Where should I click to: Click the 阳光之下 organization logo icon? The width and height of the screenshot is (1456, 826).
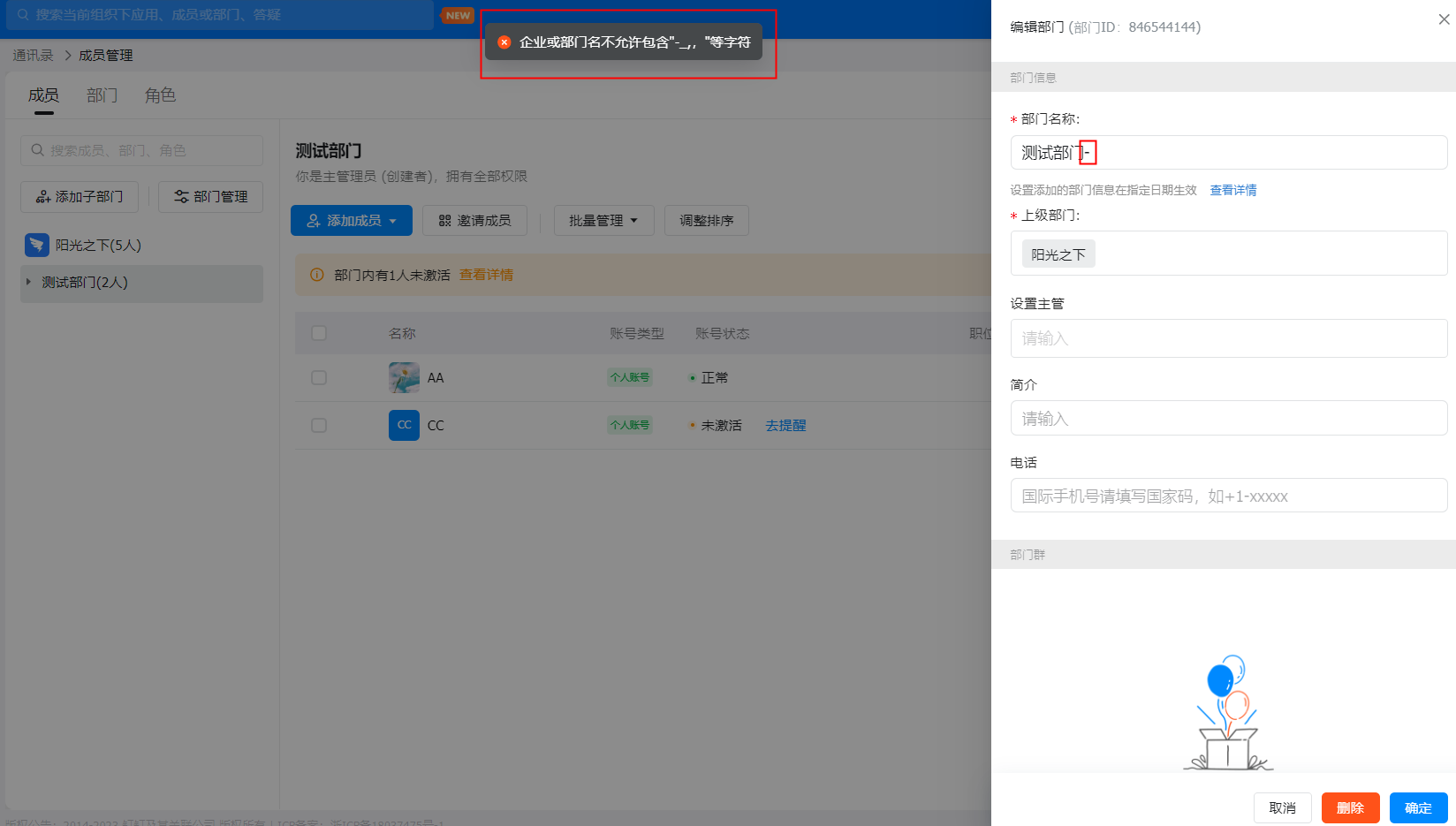coord(36,245)
